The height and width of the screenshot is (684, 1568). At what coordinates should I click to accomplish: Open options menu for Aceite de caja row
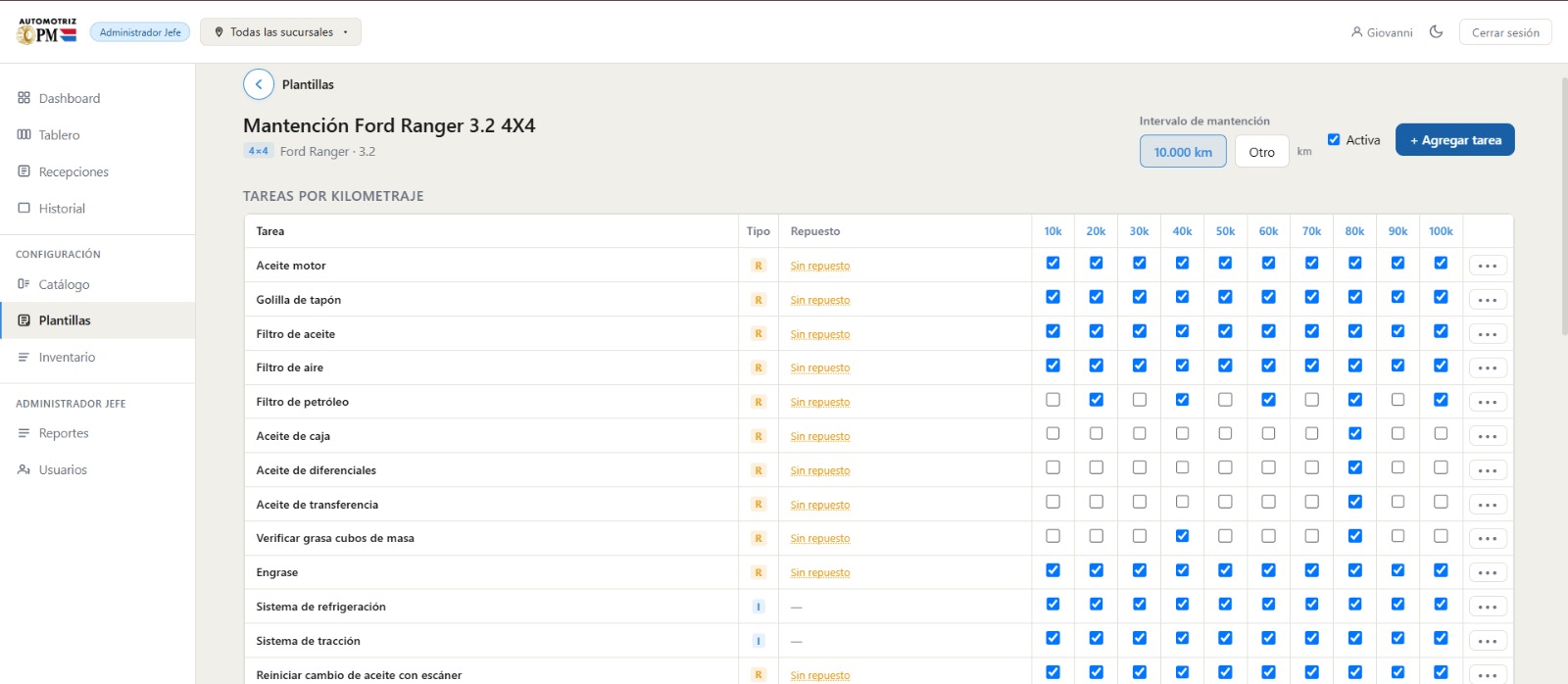1488,436
